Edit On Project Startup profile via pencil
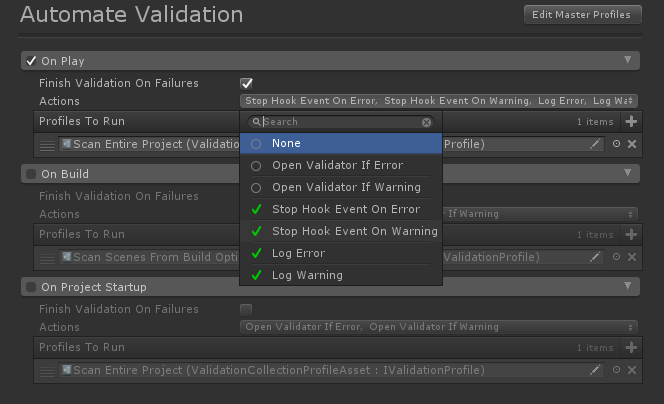Viewport: 664px width, 404px height. click(596, 370)
